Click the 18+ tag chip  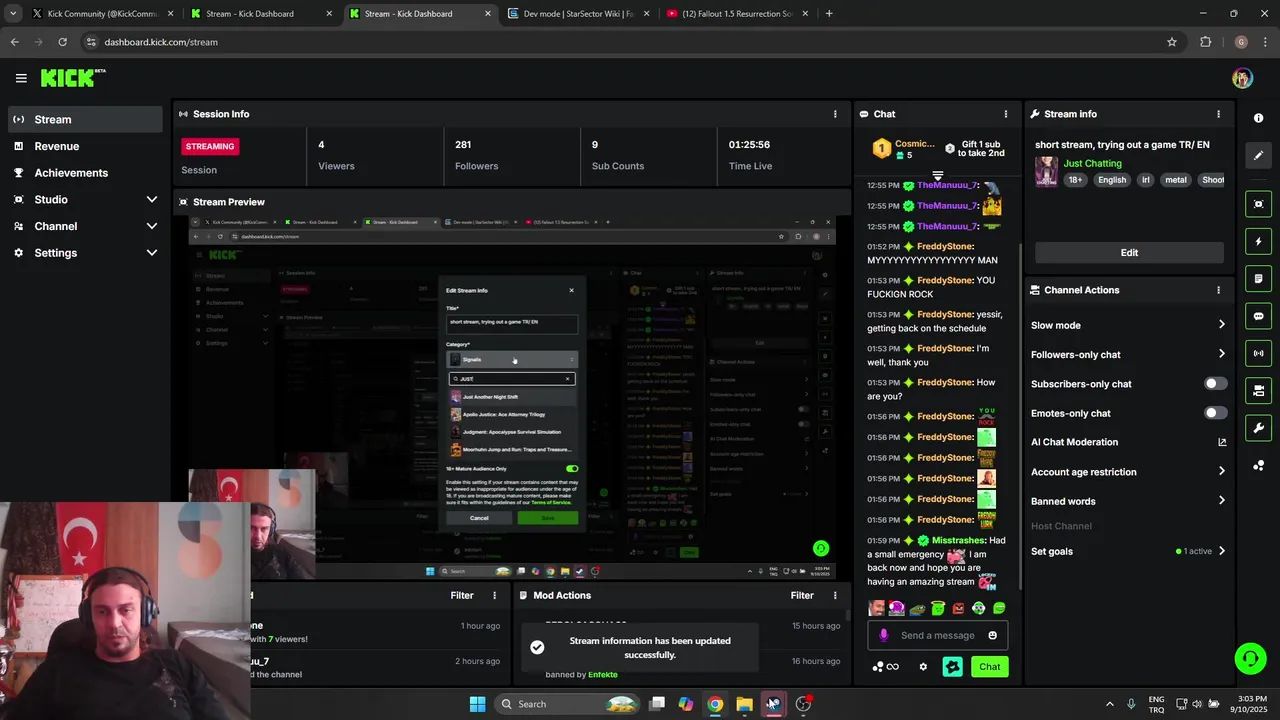click(1075, 180)
